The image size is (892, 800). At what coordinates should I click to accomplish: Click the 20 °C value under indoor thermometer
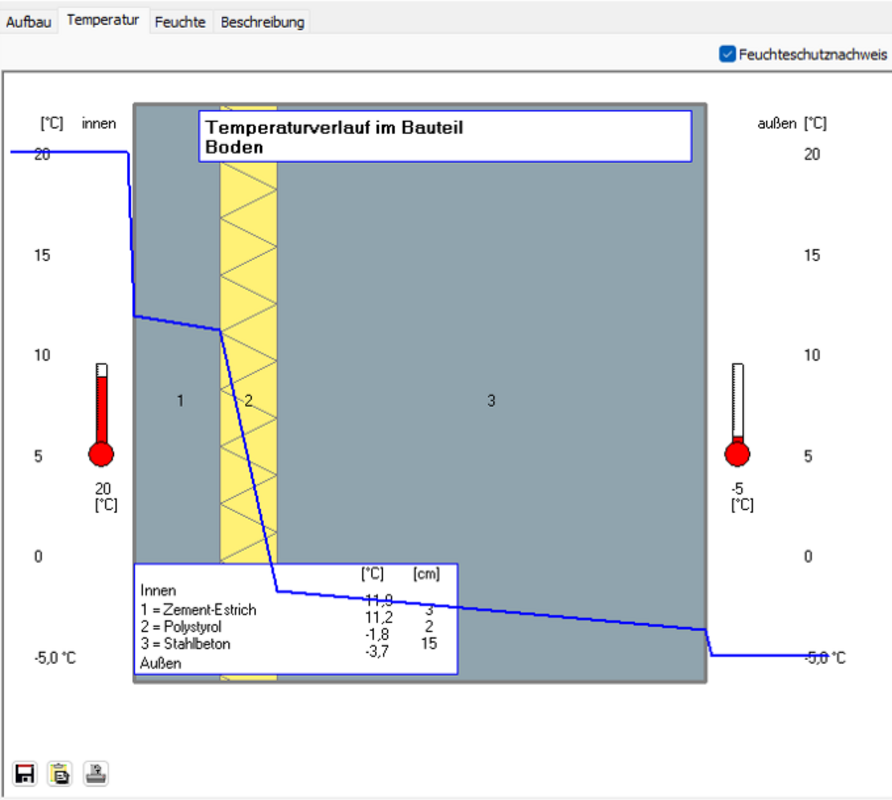[104, 489]
